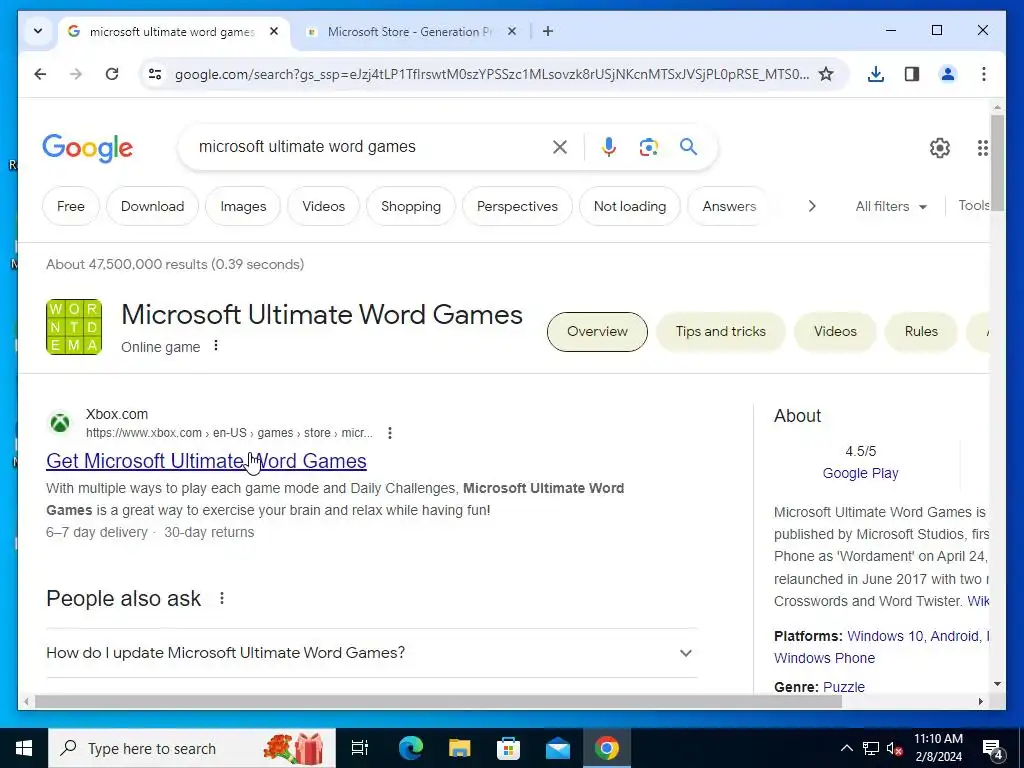
Task: Select the Free filter chip
Action: pos(71,206)
